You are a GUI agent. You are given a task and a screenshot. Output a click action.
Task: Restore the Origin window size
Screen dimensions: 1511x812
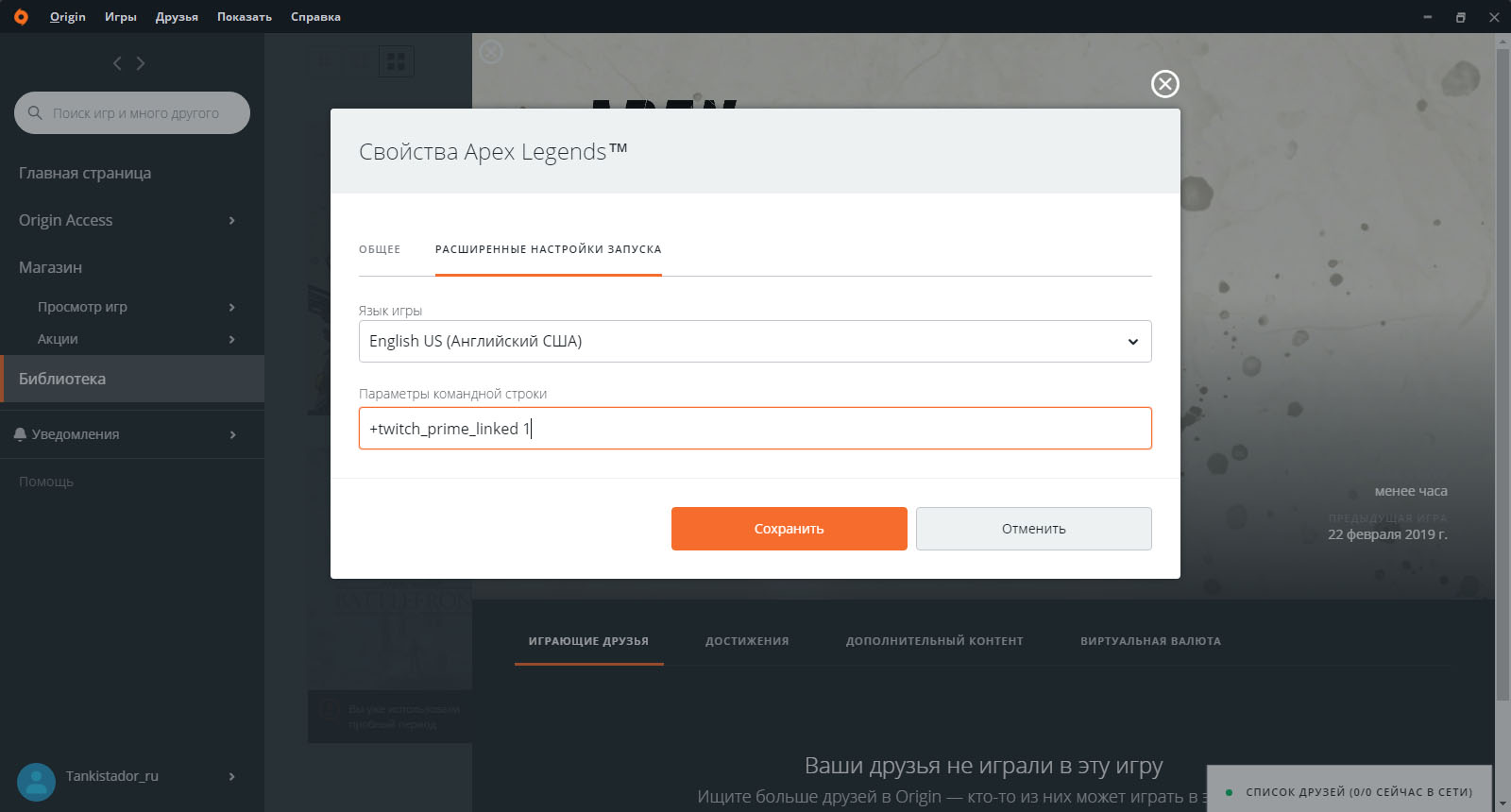(1460, 17)
